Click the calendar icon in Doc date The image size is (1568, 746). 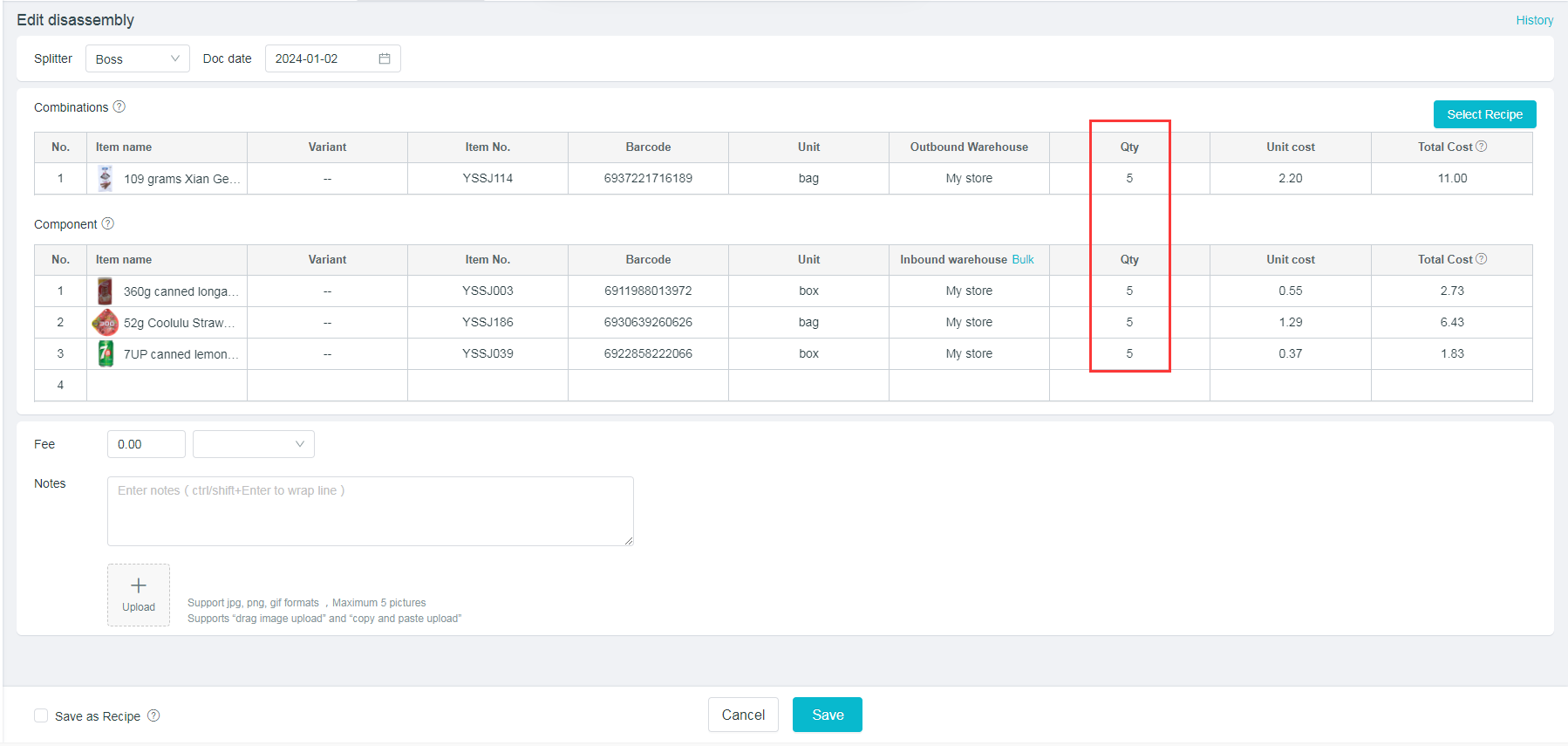pyautogui.click(x=384, y=58)
